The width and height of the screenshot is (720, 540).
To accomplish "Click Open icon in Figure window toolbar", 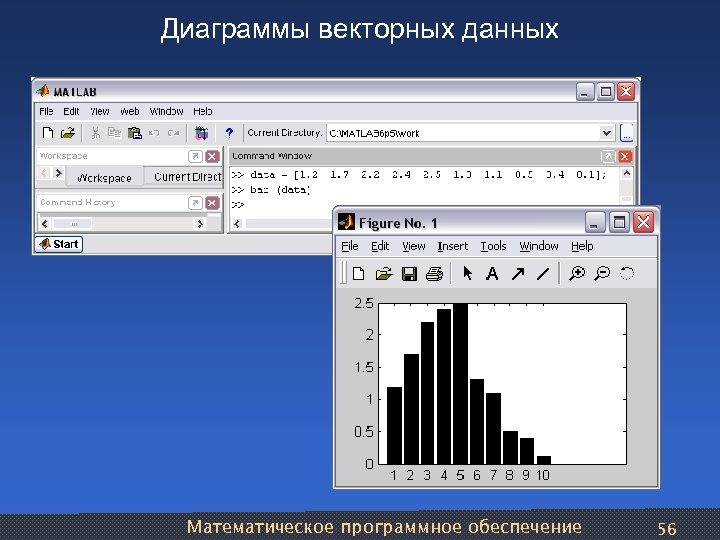I will (384, 274).
